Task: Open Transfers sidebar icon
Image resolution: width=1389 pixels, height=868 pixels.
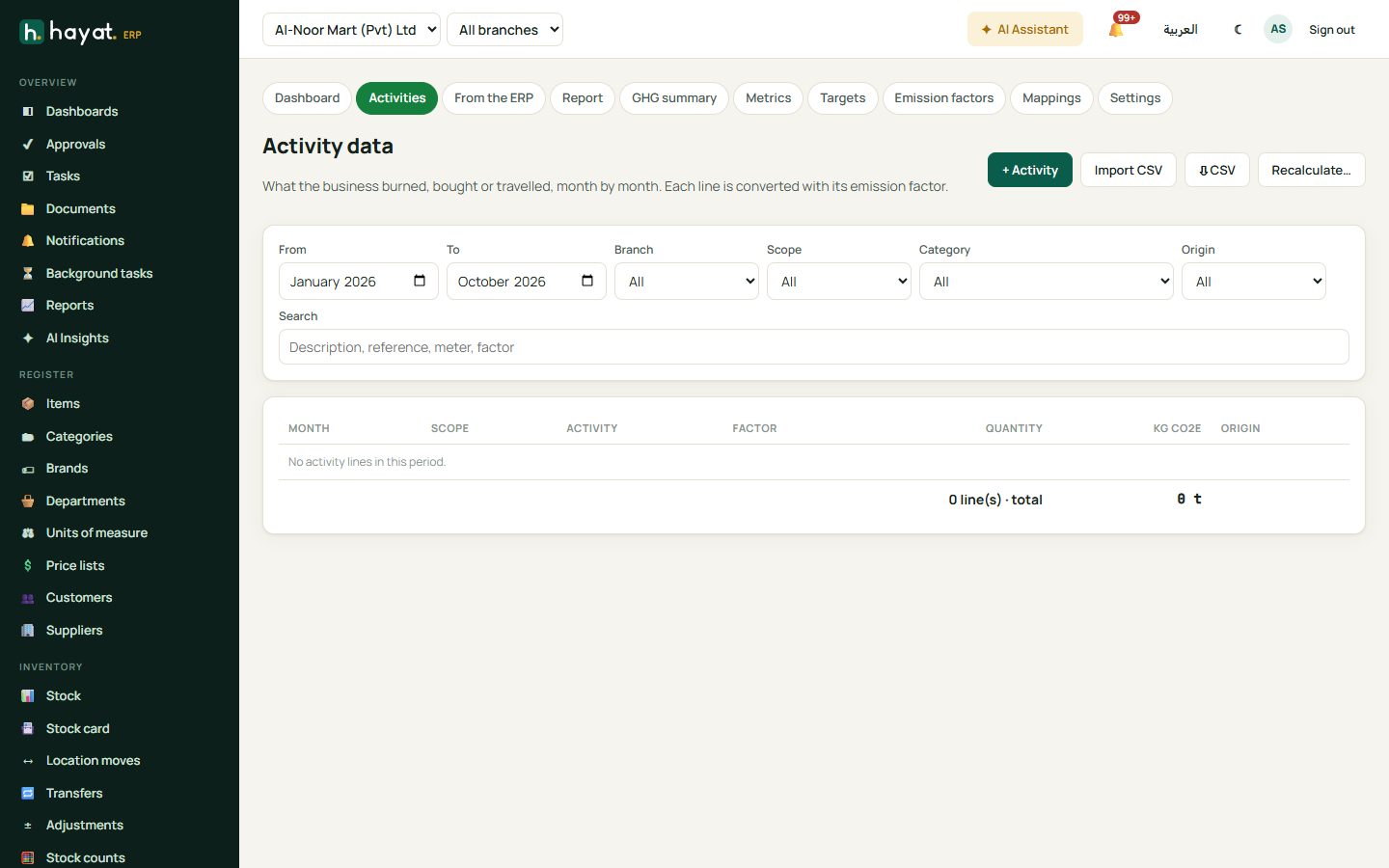Action: point(28,794)
